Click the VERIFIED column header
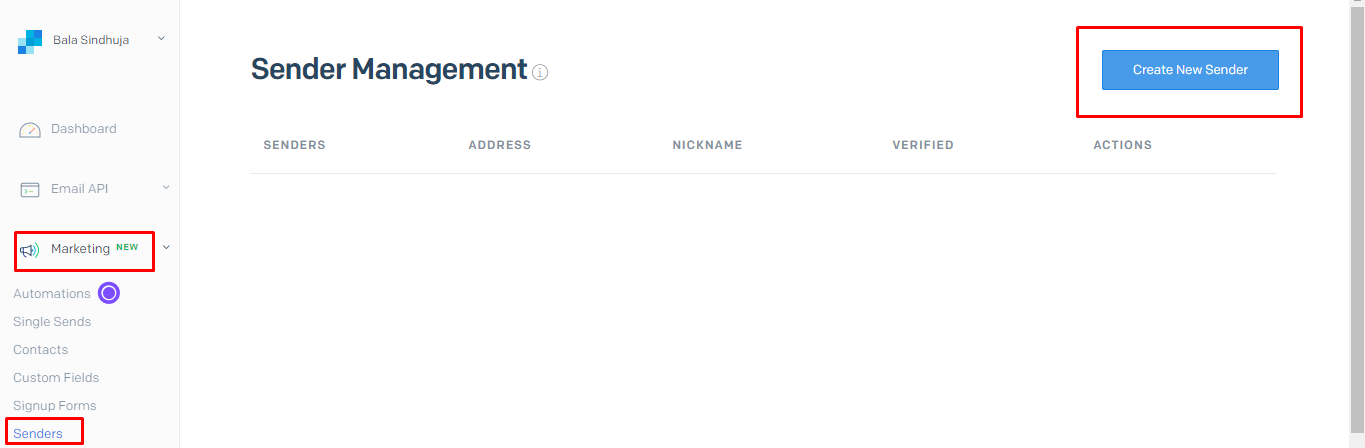The height and width of the screenshot is (448, 1365). coord(923,145)
